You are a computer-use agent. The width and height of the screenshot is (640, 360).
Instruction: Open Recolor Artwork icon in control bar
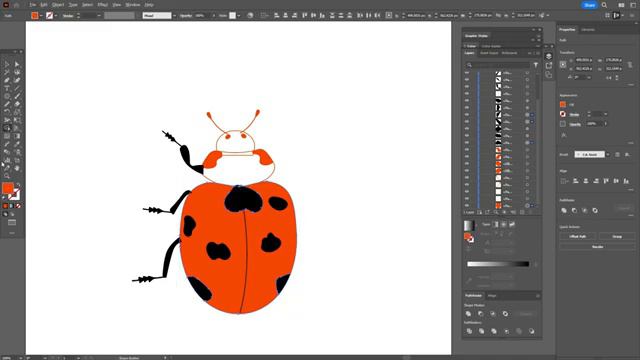click(250, 16)
